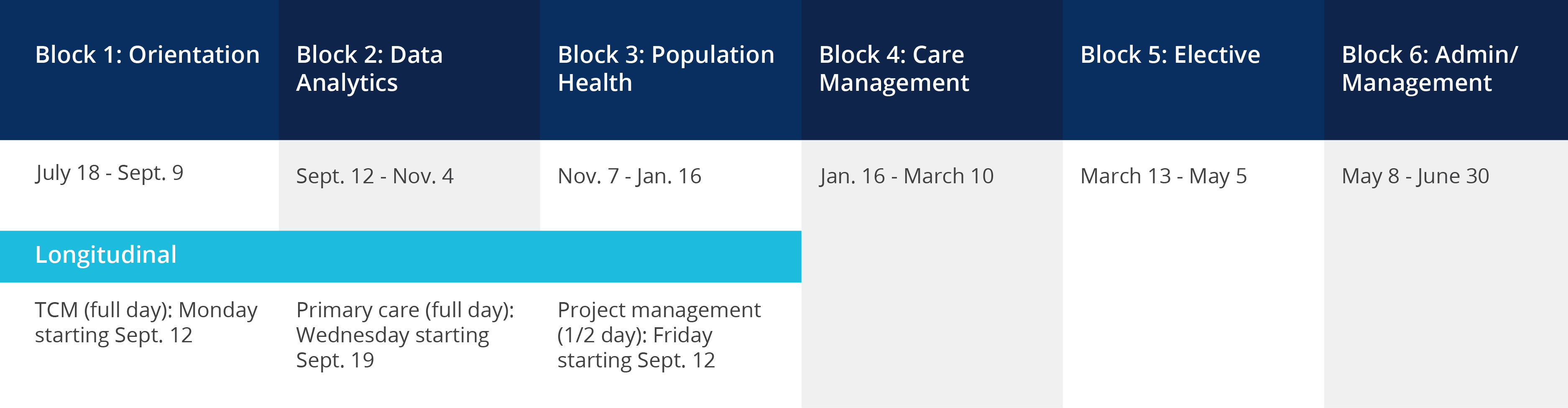Click empty gray area beneath Jan. 16 - March 10
Image resolution: width=1568 pixels, height=408 pixels.
[x=931, y=305]
